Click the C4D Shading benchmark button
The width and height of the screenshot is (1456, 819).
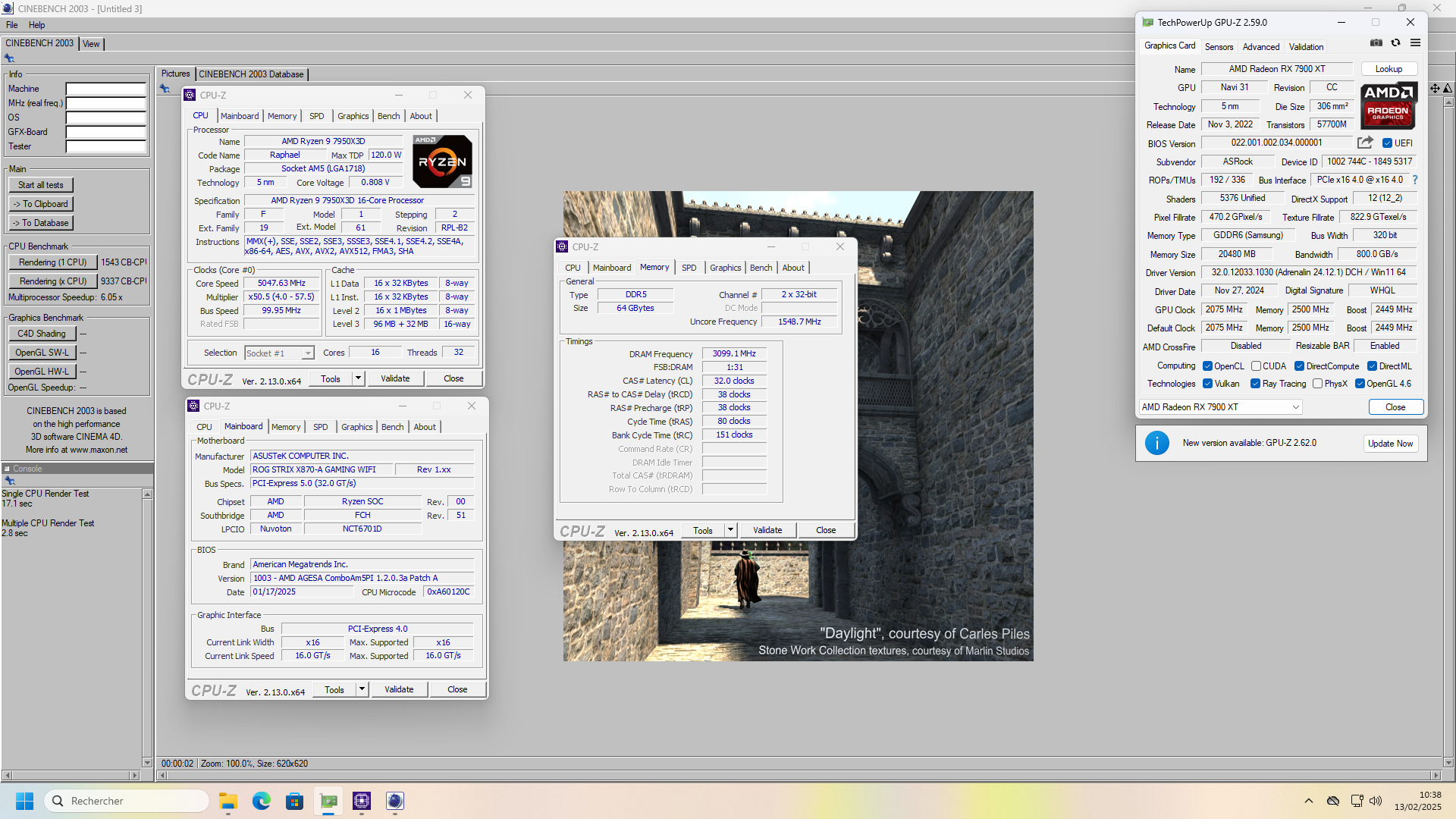(42, 334)
